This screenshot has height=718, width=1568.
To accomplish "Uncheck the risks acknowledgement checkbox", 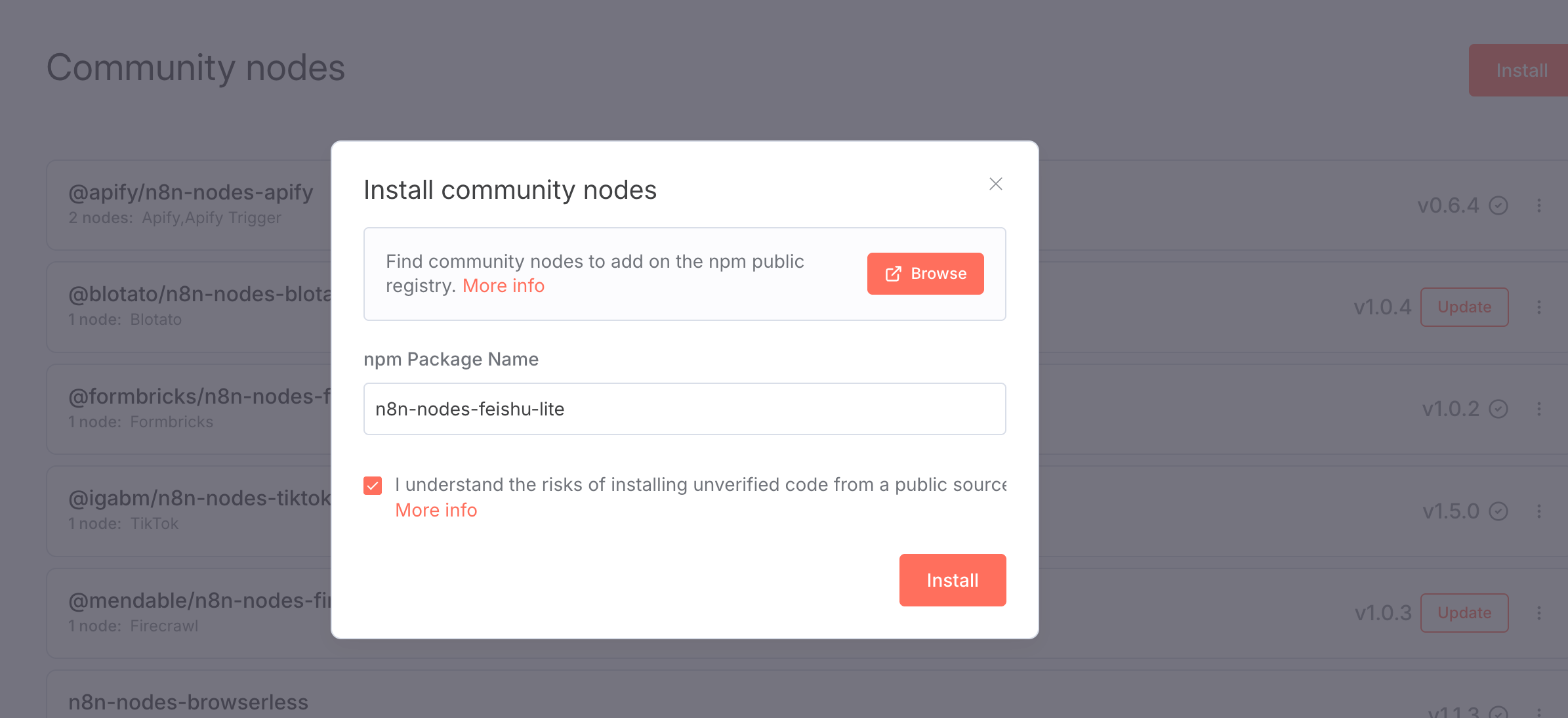I will (373, 486).
